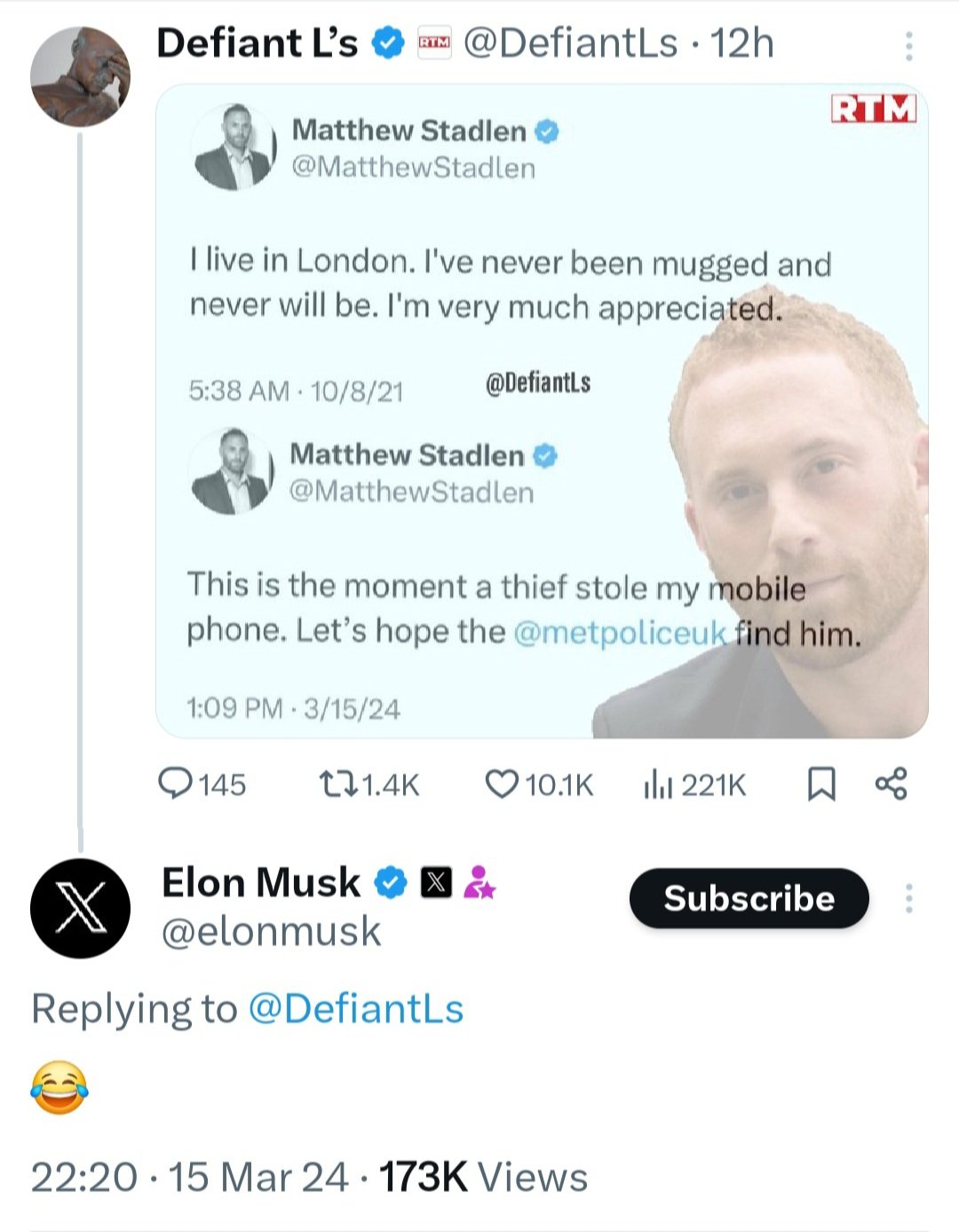This screenshot has height=1232, width=959.
Task: Subscribe to Elon Musk
Action: click(x=749, y=898)
